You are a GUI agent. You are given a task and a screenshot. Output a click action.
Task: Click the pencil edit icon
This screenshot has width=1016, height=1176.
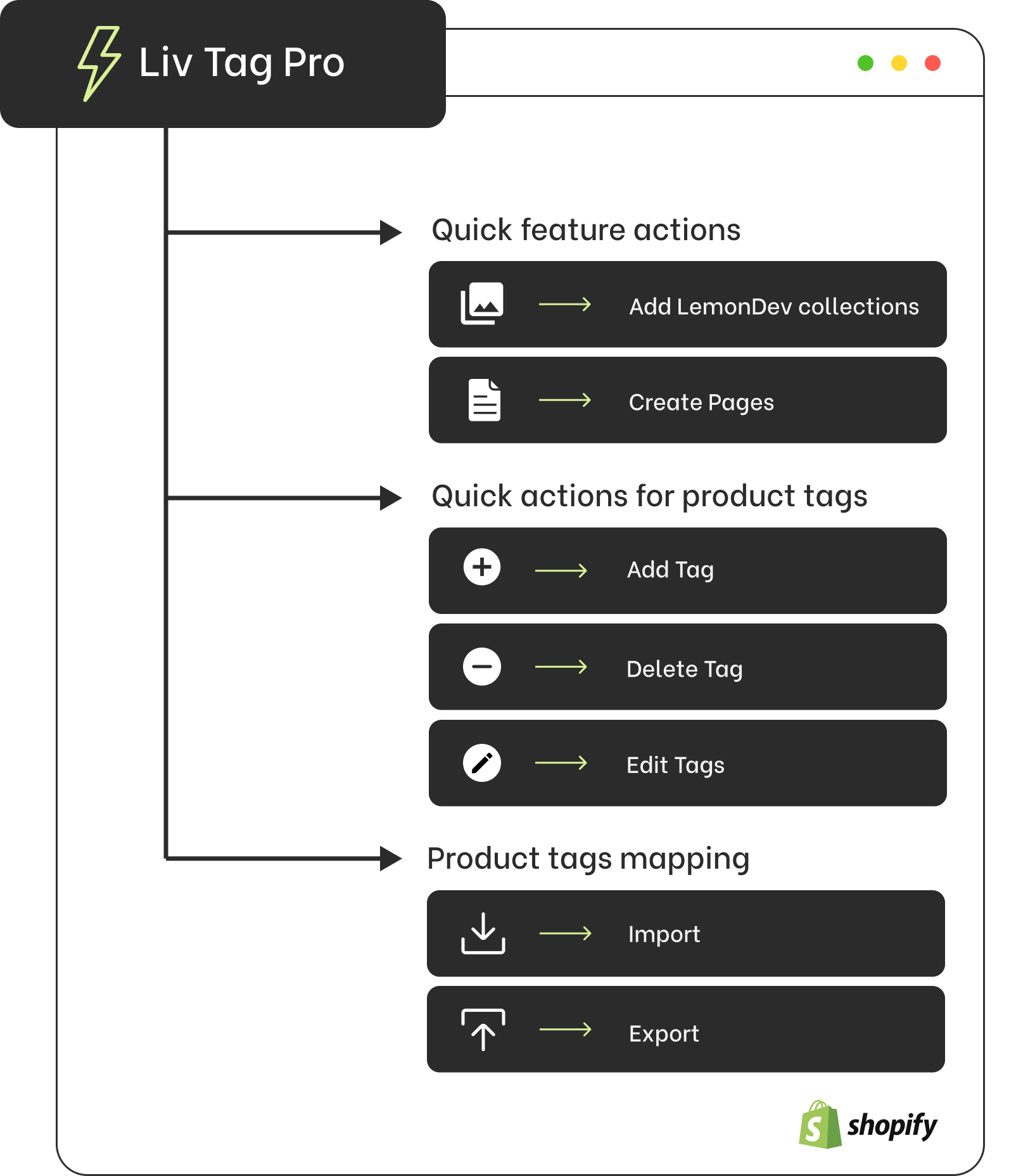[x=482, y=763]
